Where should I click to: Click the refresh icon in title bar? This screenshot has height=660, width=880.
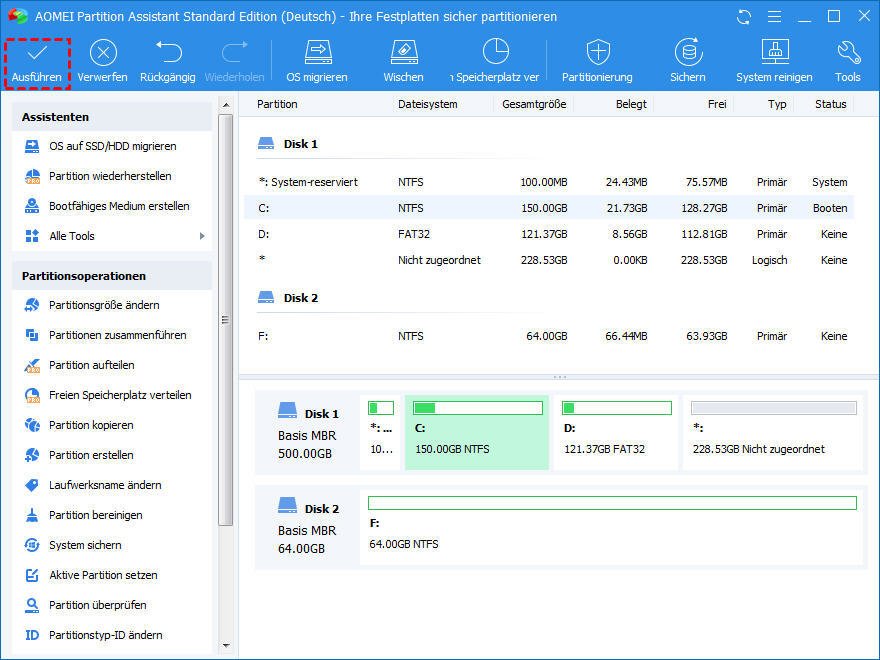click(744, 17)
